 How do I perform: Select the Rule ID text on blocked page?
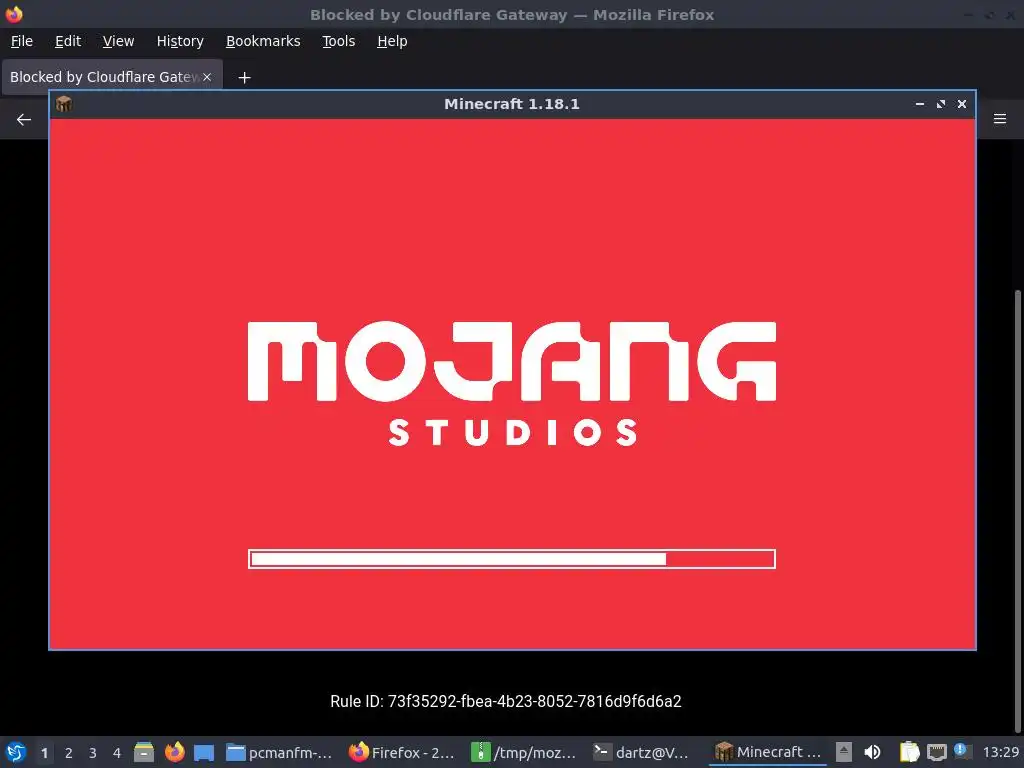click(506, 701)
